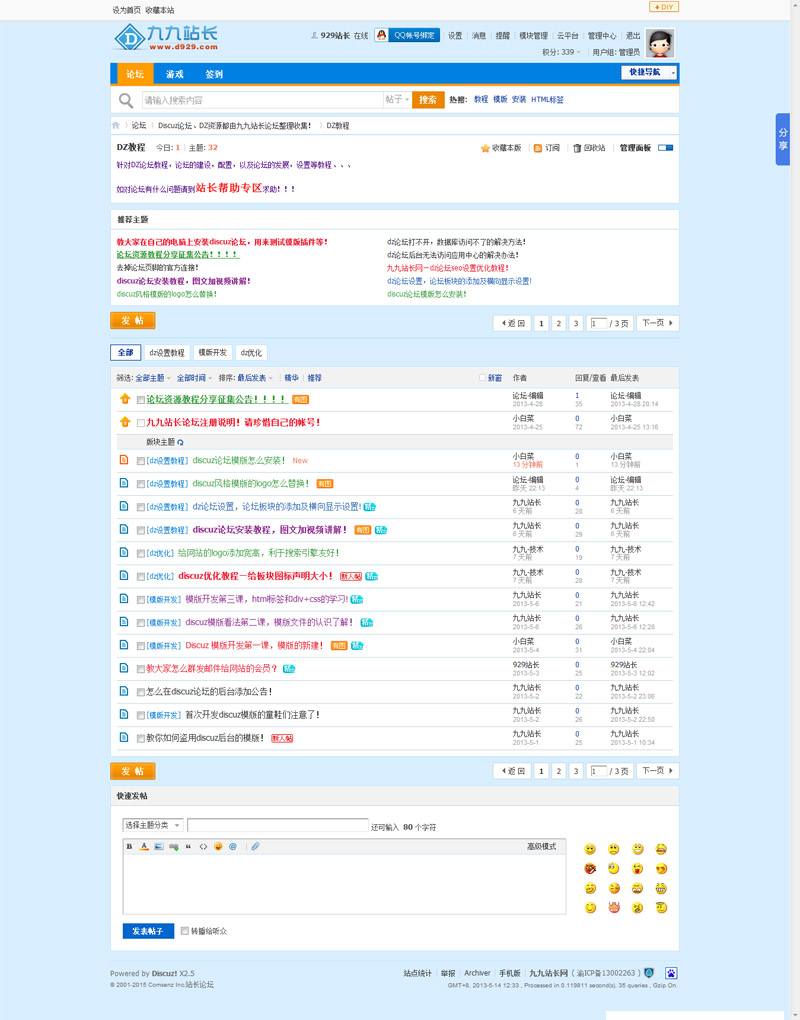Open 高级模式 in quick post editor
Viewport: 800px width, 1020px height.
point(541,846)
